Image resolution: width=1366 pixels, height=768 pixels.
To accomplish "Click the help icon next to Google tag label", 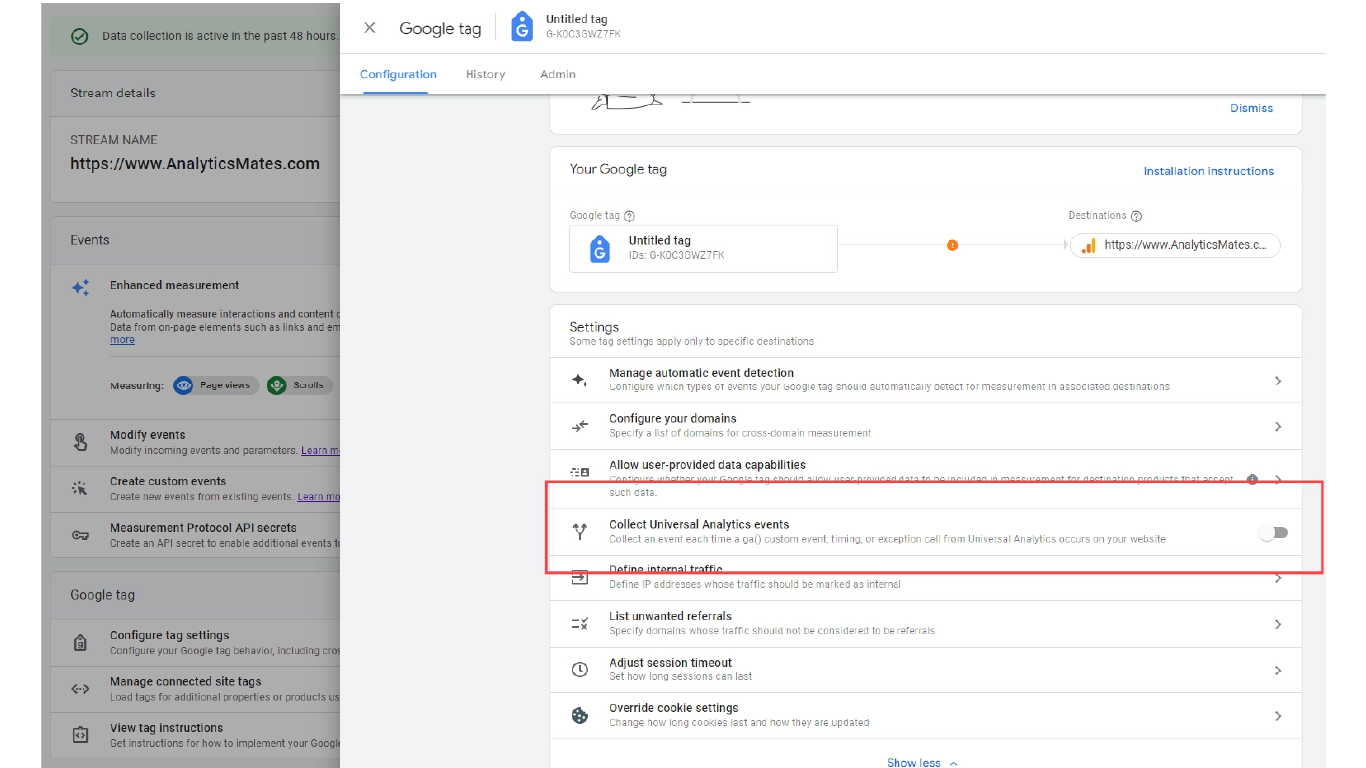I will click(629, 215).
